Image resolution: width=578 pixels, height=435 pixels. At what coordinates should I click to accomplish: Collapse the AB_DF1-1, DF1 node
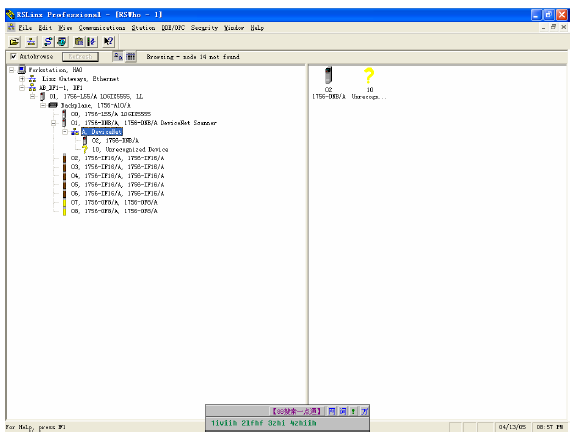click(22, 87)
